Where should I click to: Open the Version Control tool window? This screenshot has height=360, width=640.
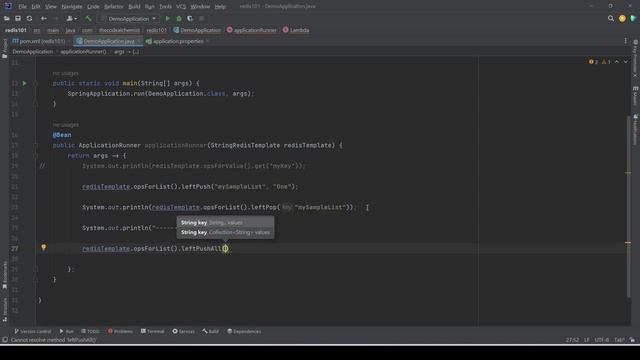pos(33,331)
